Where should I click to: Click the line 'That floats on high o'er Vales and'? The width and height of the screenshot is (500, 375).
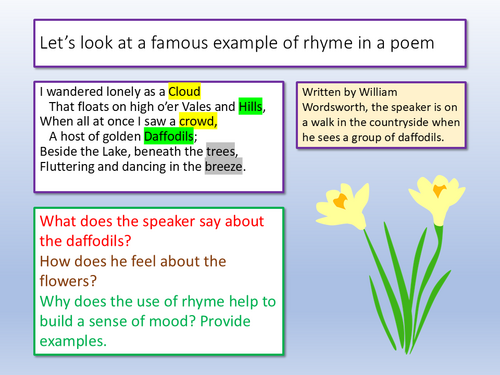(142, 107)
